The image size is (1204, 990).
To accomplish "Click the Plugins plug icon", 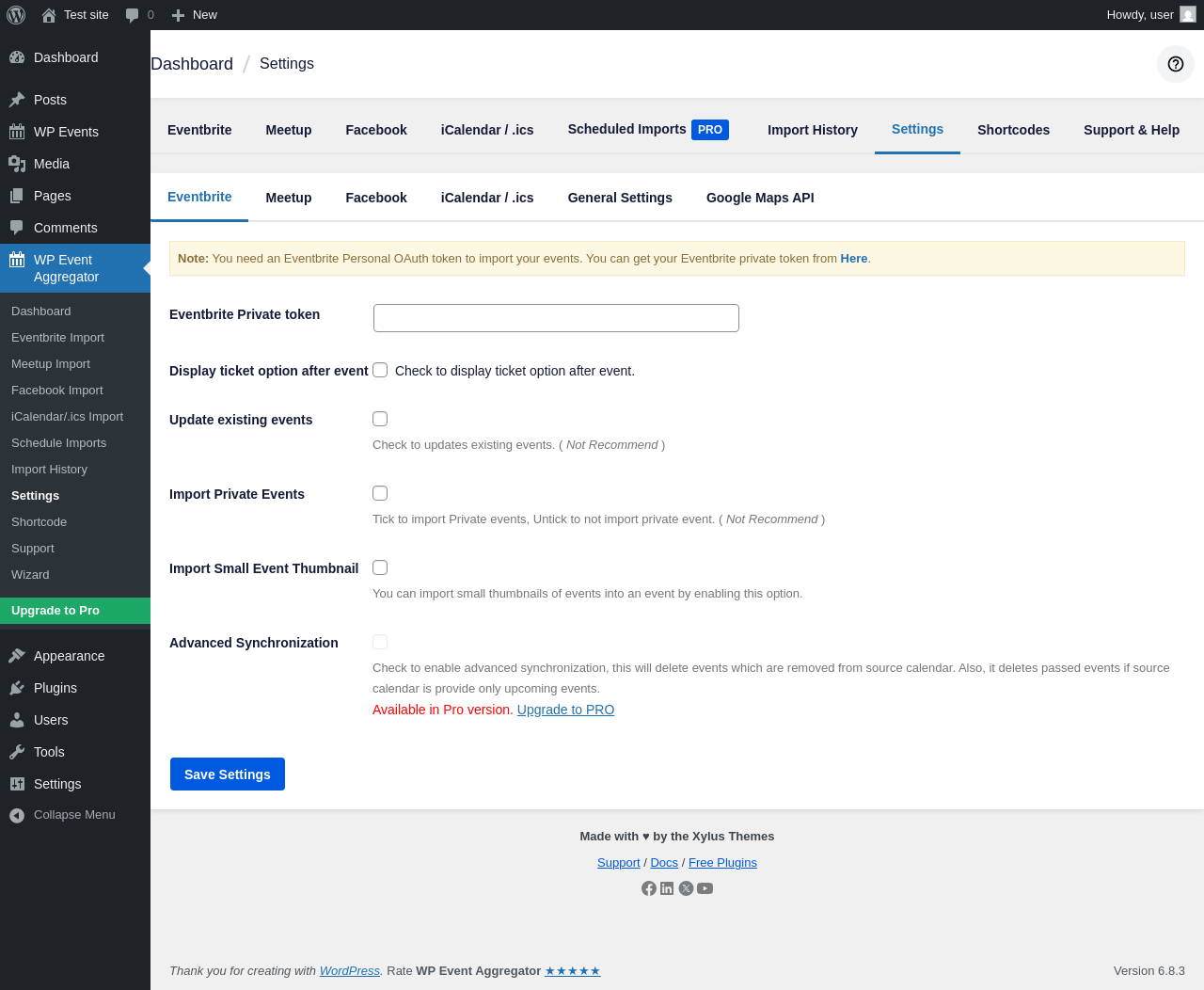I will (x=17, y=688).
